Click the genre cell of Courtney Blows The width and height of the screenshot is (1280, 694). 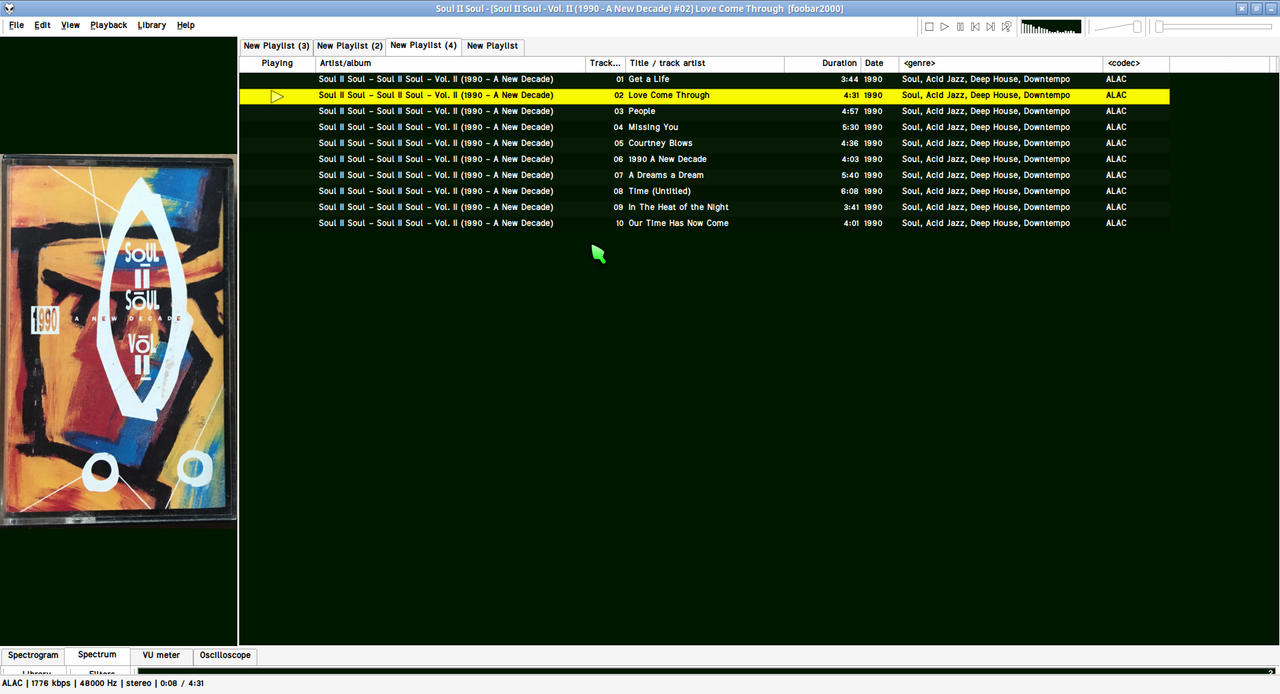tap(986, 144)
